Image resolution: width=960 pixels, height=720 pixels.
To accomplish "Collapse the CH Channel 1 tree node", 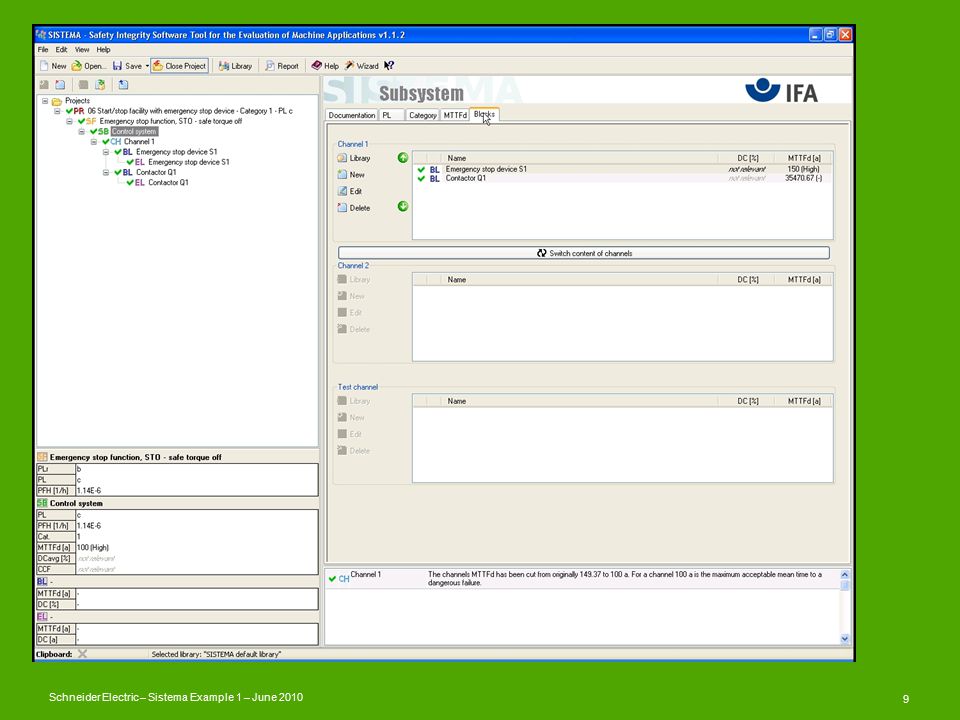I will 94,141.
